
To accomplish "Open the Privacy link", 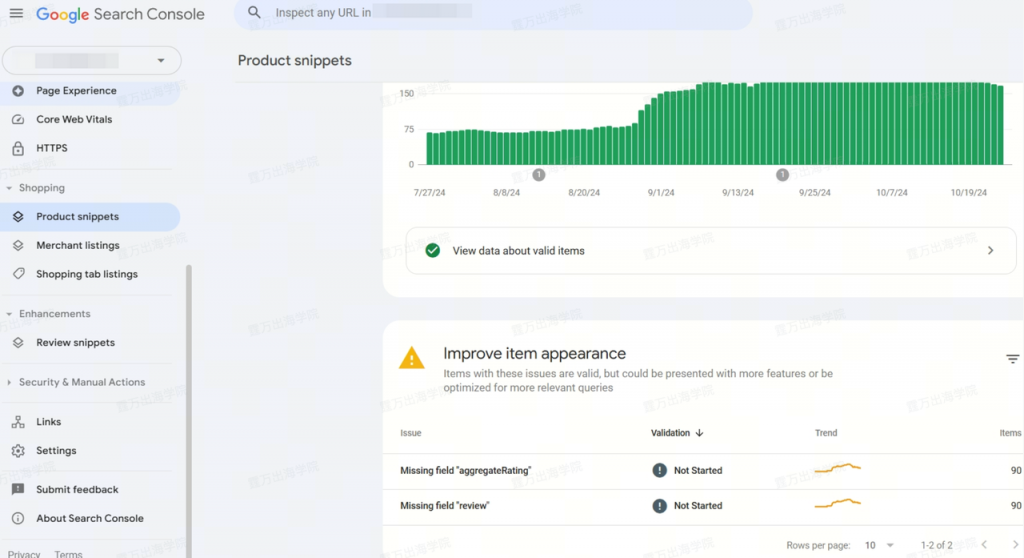I will coord(24,553).
